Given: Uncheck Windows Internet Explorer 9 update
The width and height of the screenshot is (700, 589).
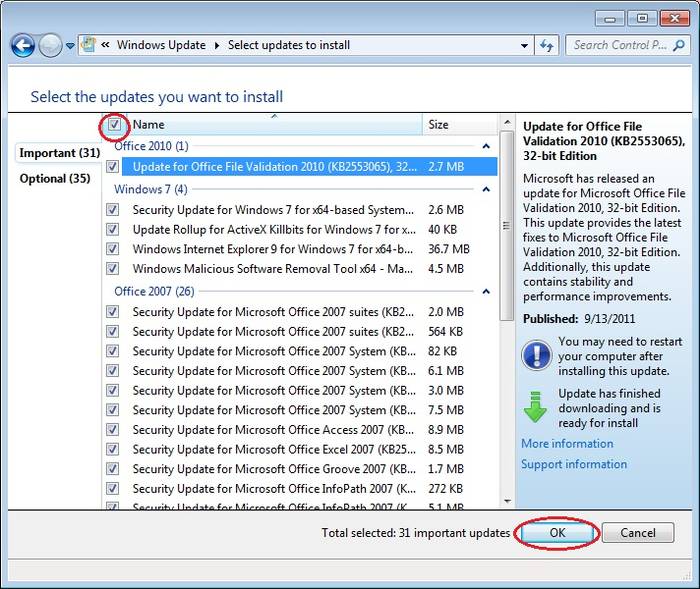Looking at the screenshot, I should (113, 249).
